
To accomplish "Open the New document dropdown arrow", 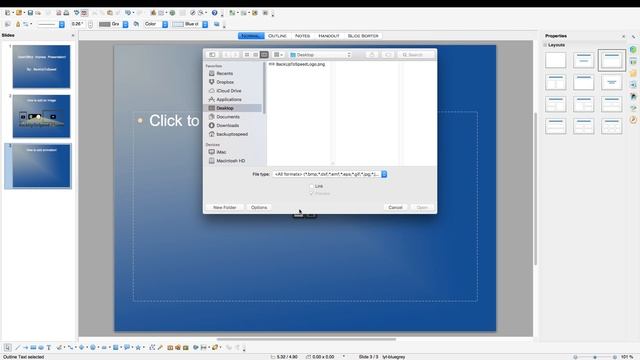I will (13, 13).
